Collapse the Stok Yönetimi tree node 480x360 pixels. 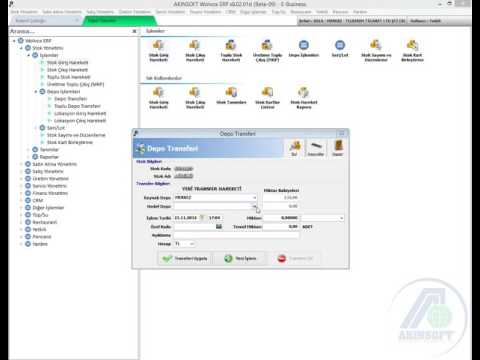point(21,48)
